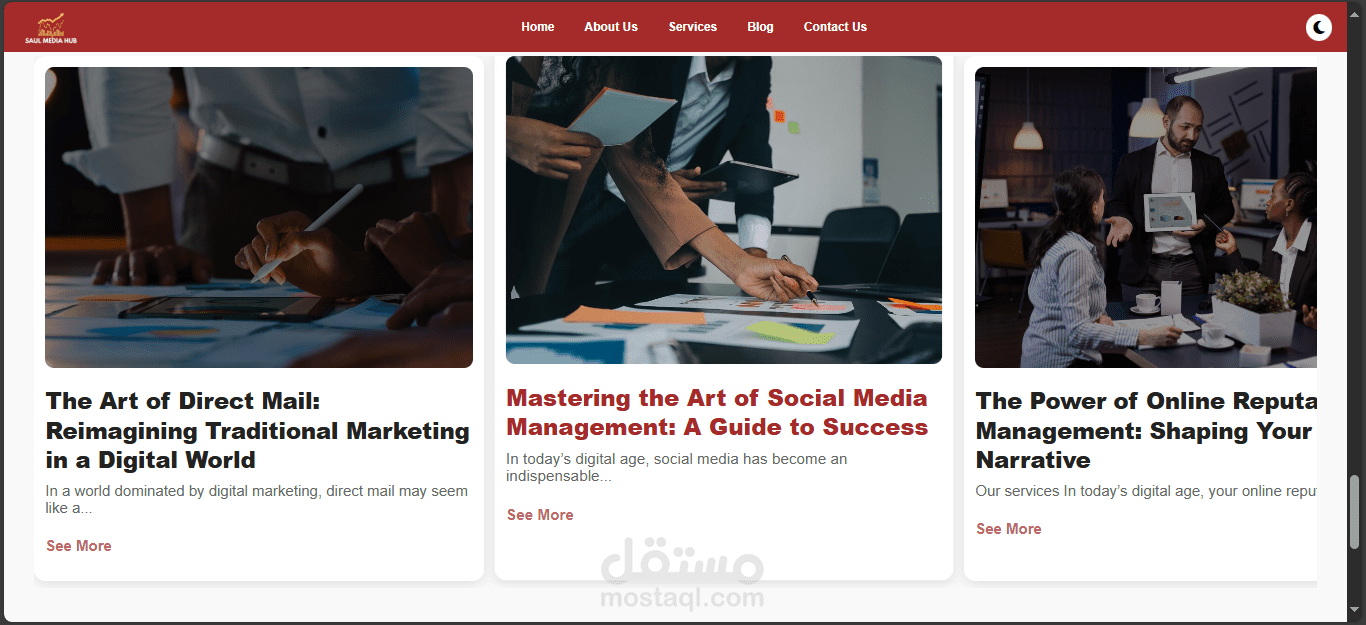Open the Services navigation link

click(693, 27)
